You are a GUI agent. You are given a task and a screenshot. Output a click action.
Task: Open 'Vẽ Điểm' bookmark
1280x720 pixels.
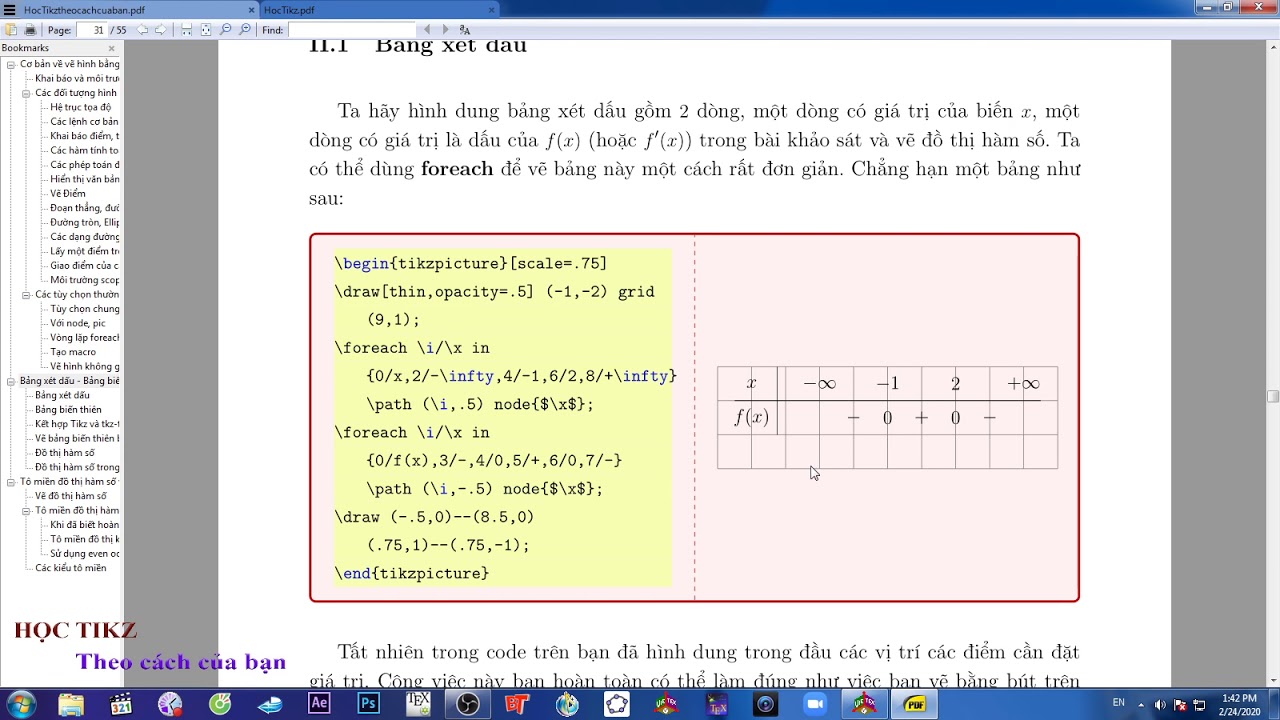(x=68, y=194)
